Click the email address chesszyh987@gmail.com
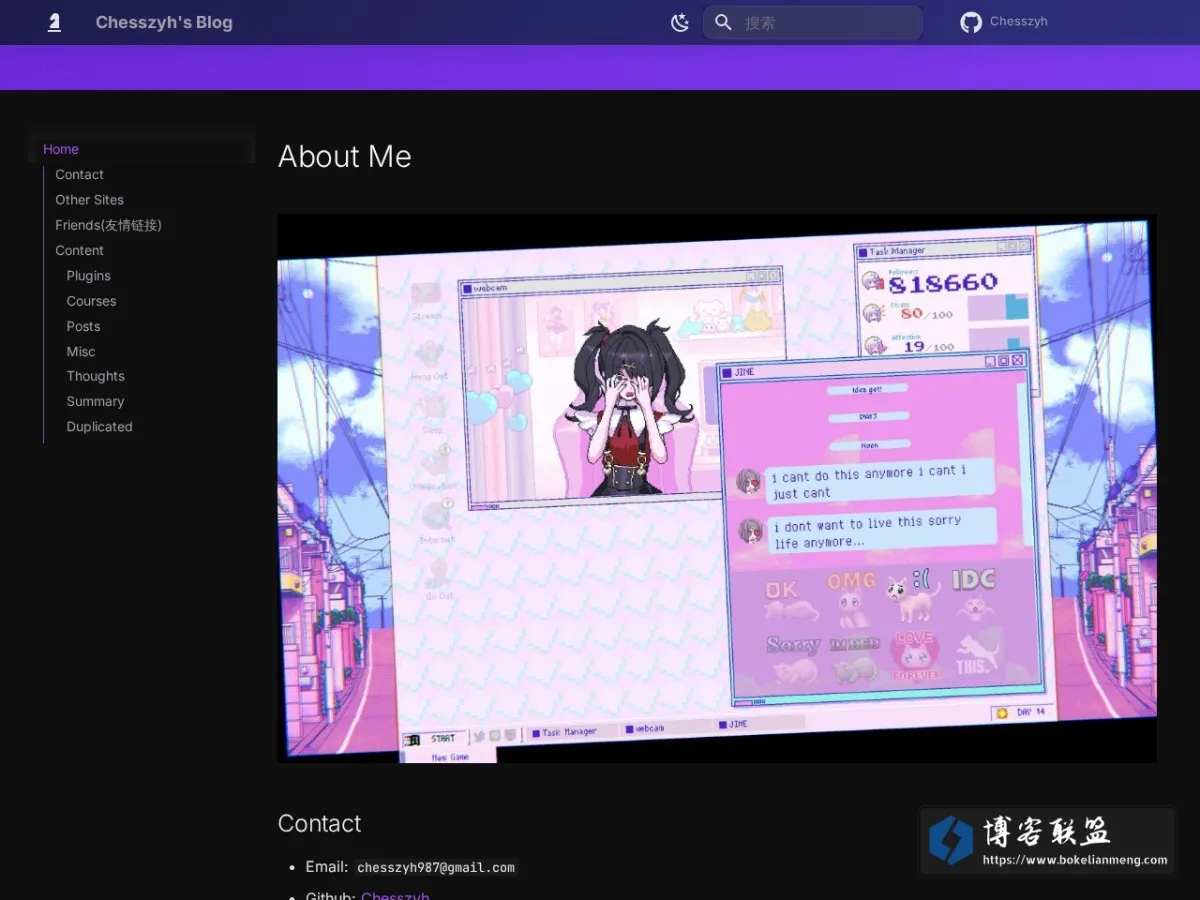Image resolution: width=1200 pixels, height=900 pixels. tap(436, 868)
